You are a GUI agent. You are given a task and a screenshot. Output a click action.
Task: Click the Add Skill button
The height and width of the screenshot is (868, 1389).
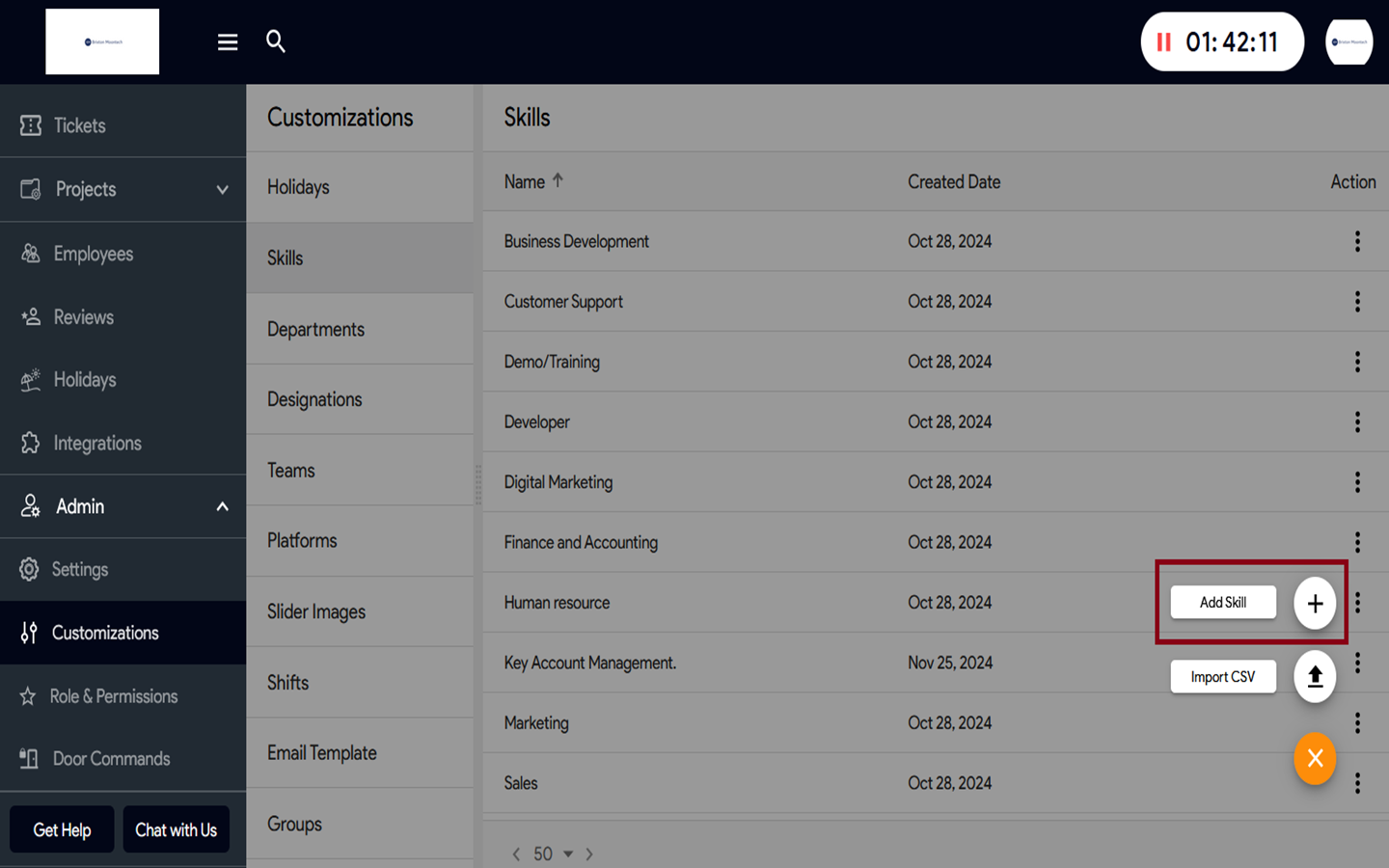pos(1223,603)
